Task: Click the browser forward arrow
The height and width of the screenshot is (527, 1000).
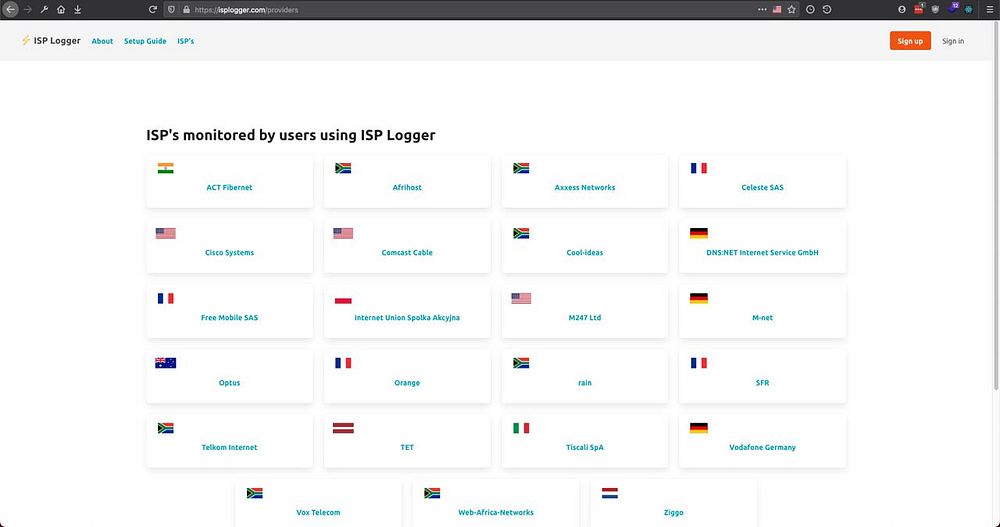Action: 27,10
